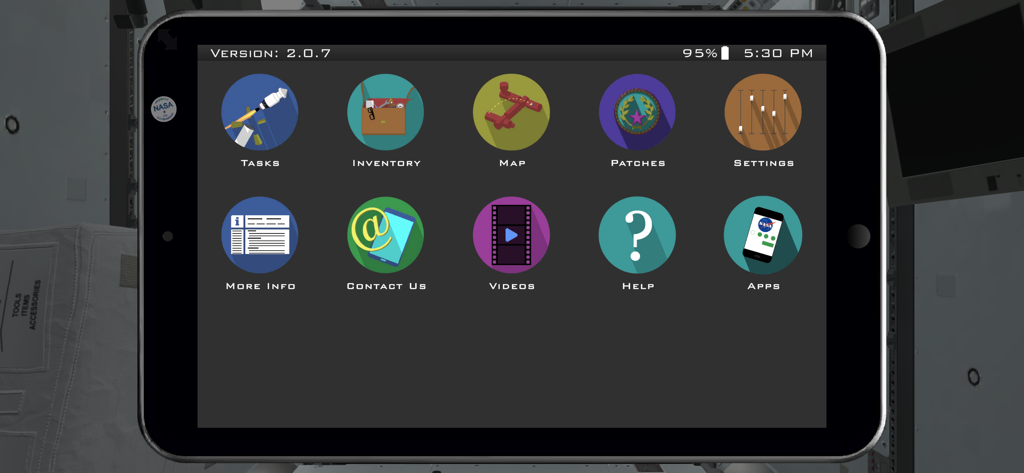1024x473 pixels.
Task: Click the "Tasks" text label
Action: click(x=260, y=163)
